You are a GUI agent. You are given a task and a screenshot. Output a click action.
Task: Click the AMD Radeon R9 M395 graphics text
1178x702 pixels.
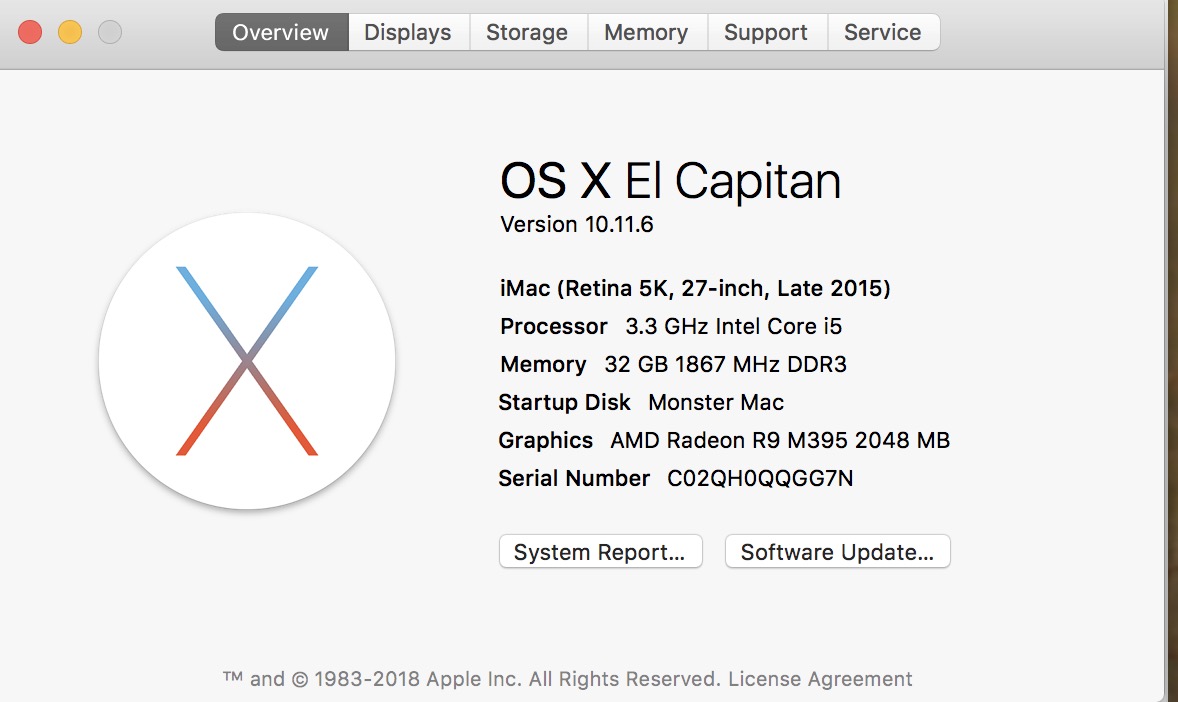point(780,441)
